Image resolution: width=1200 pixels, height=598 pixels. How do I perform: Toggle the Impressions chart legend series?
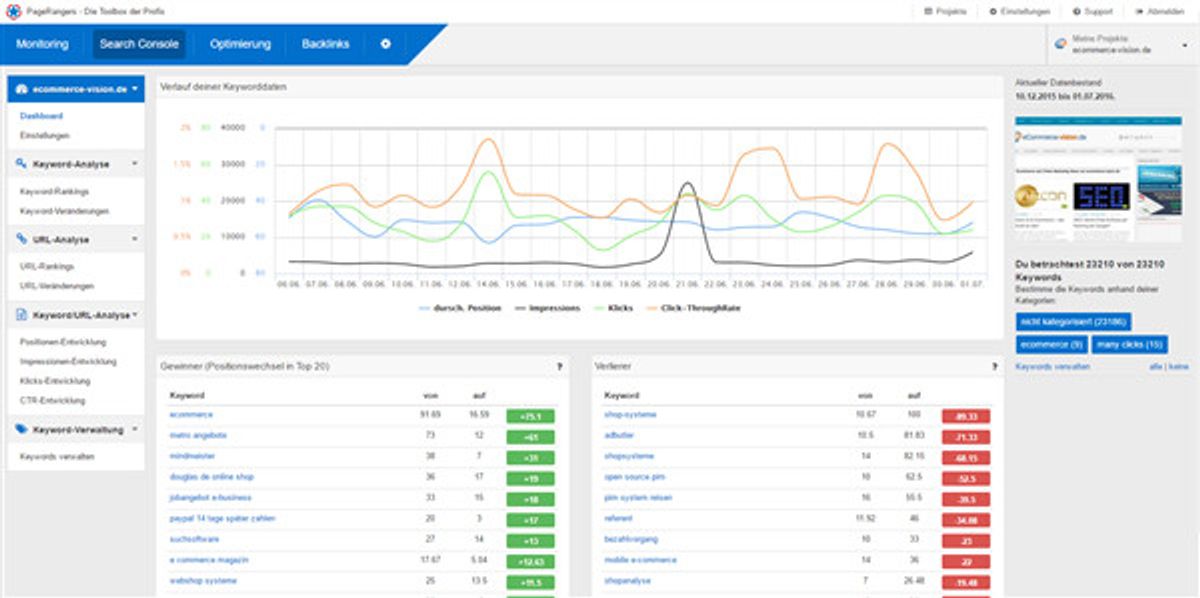point(547,308)
